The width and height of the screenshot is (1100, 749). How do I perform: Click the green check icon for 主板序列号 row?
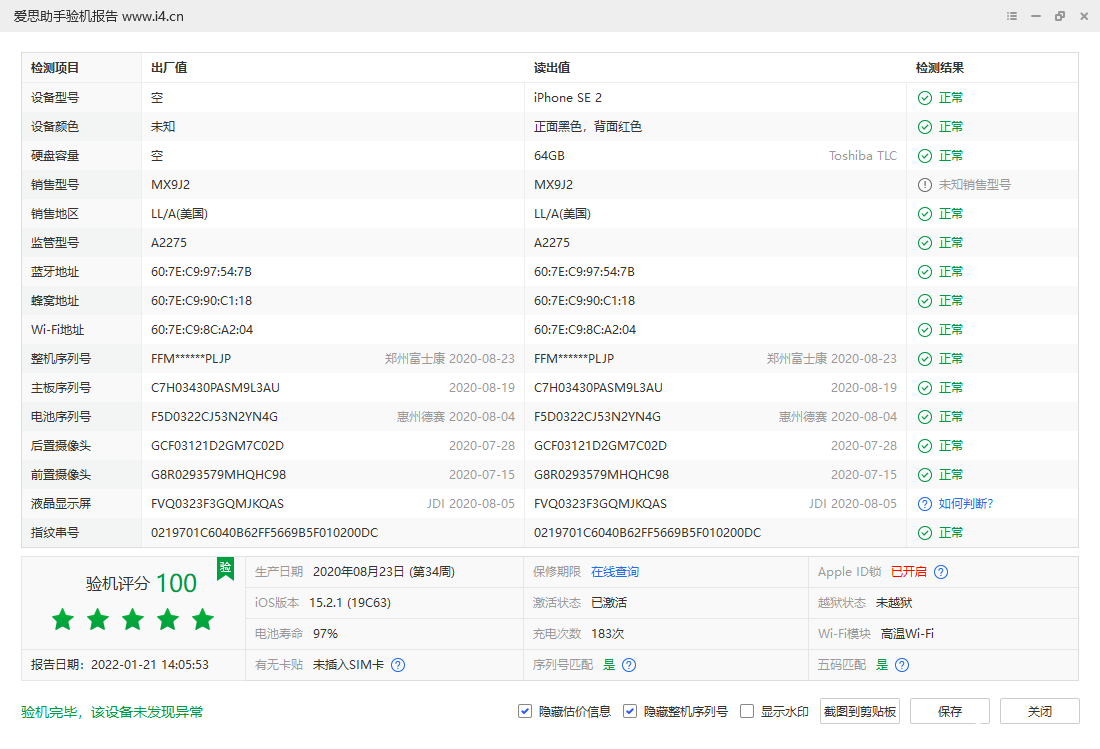(925, 388)
